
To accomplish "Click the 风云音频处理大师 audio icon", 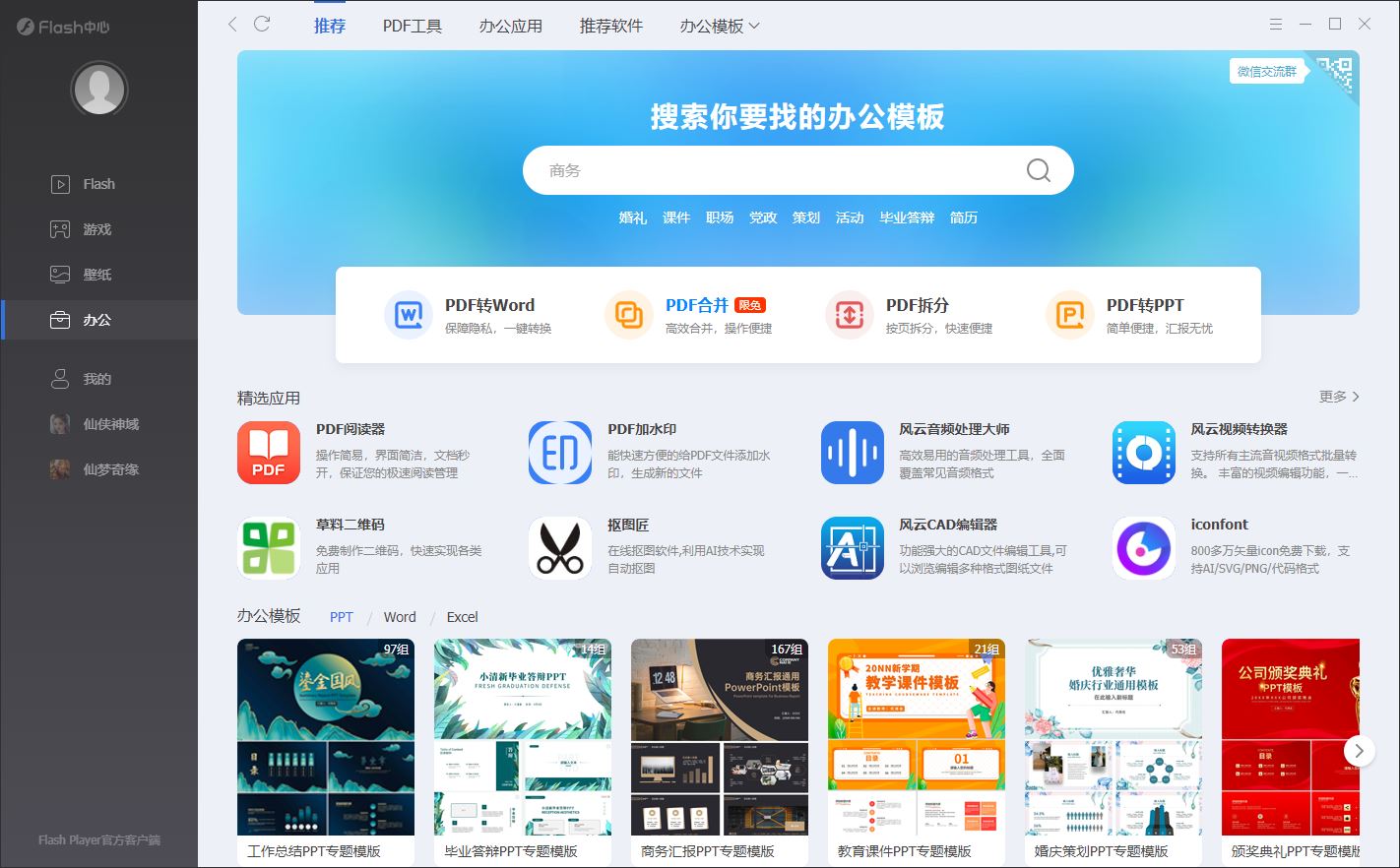I will 852,453.
